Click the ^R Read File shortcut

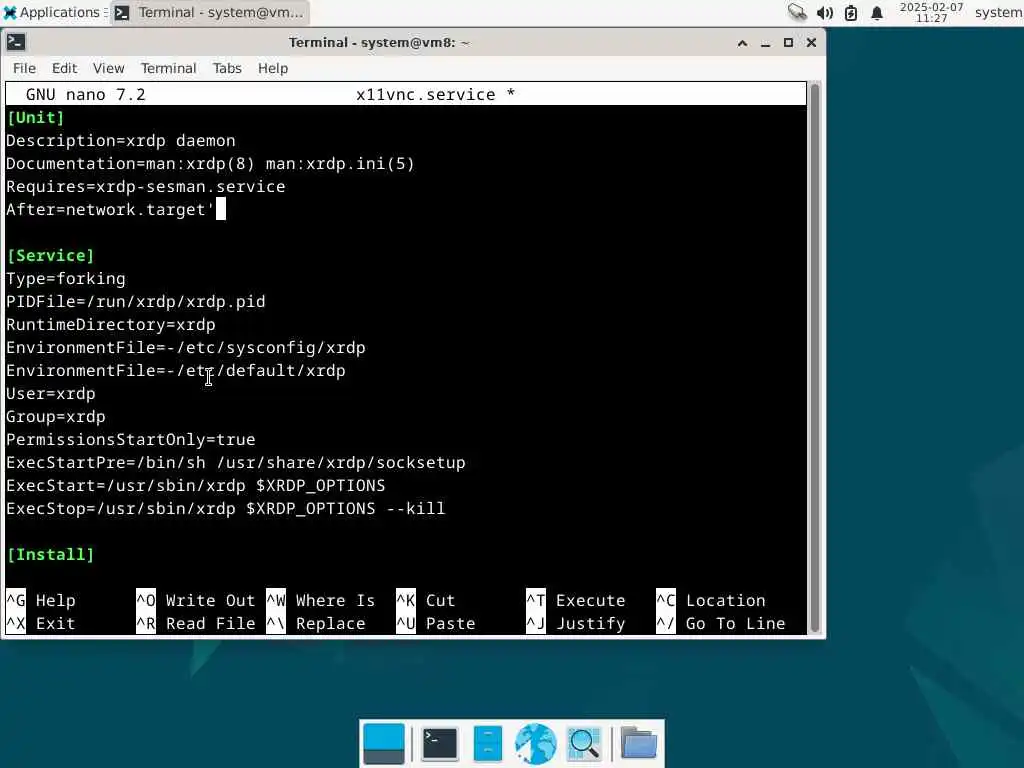click(195, 624)
